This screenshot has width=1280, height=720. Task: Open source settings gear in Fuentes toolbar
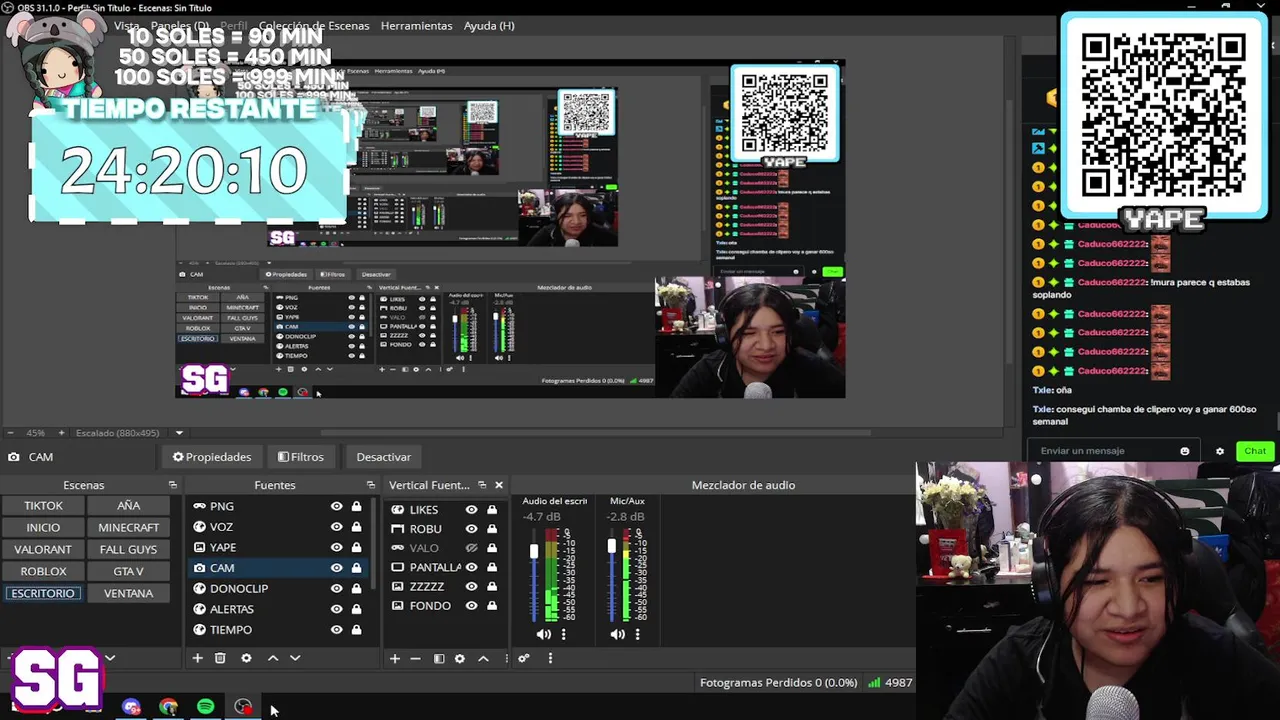point(246,658)
